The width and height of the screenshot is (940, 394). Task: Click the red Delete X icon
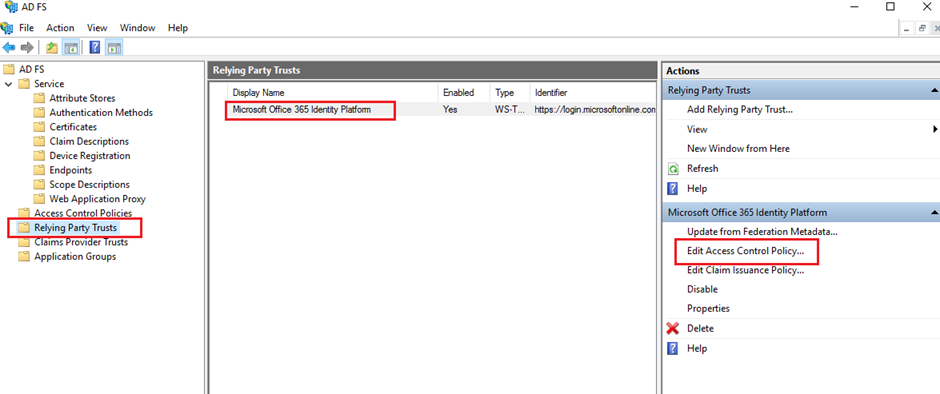coord(673,328)
